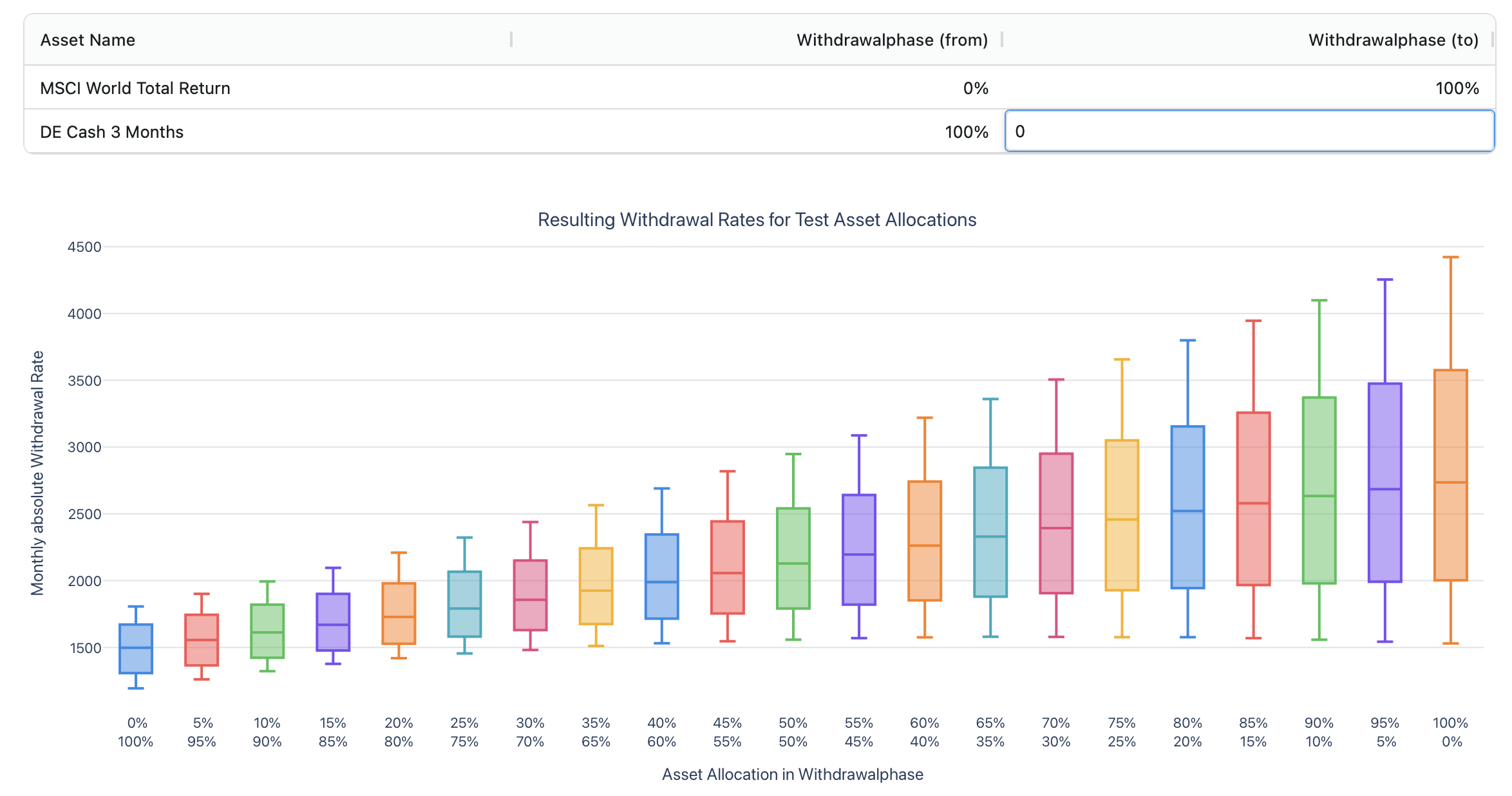Click the teal box plot for 25%/75% allocation

click(x=464, y=603)
